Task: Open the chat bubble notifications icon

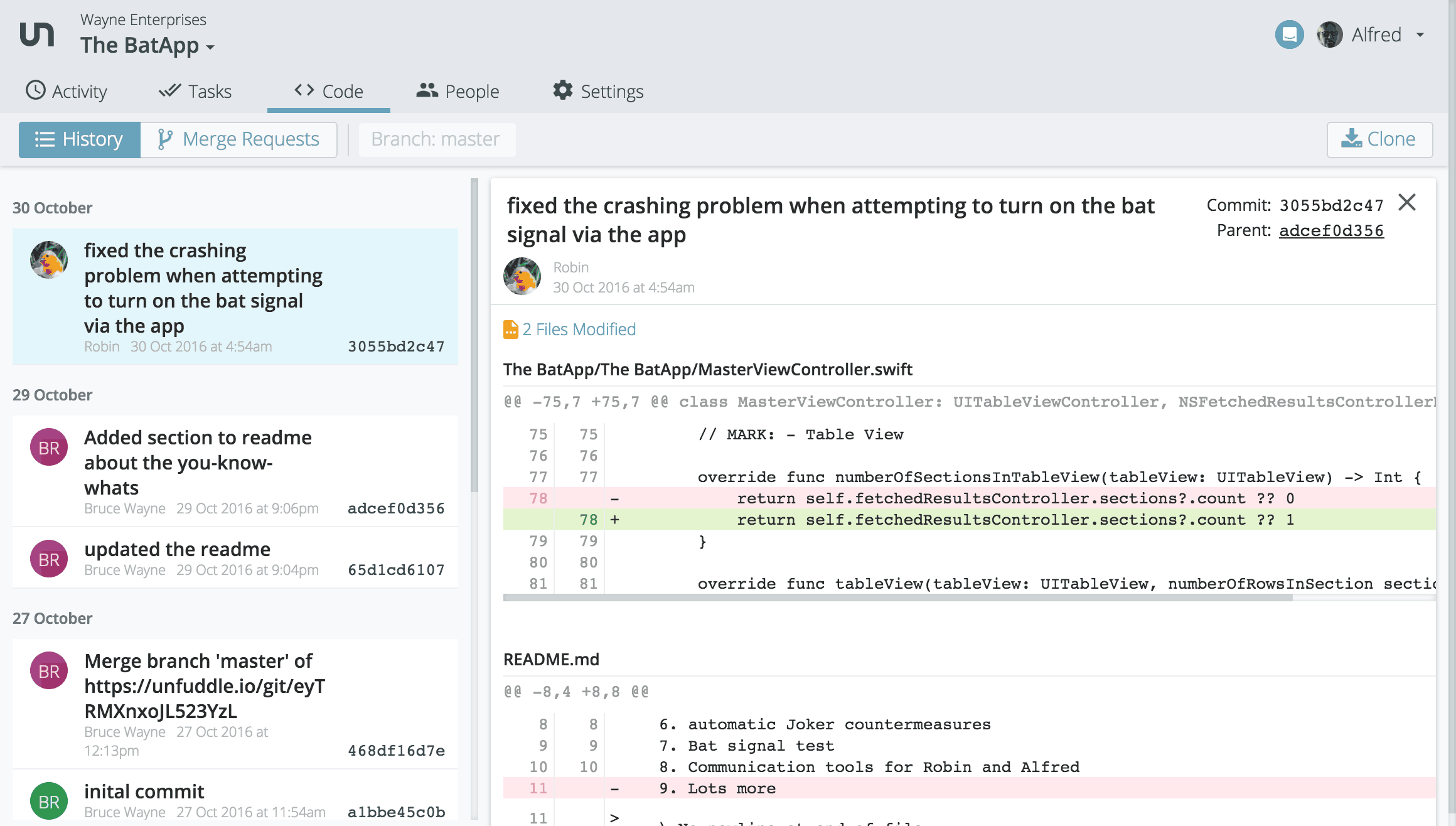Action: click(x=1289, y=35)
